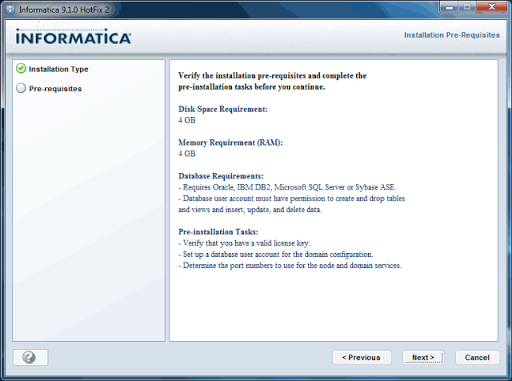
Task: Cancel the installation
Action: (477, 357)
